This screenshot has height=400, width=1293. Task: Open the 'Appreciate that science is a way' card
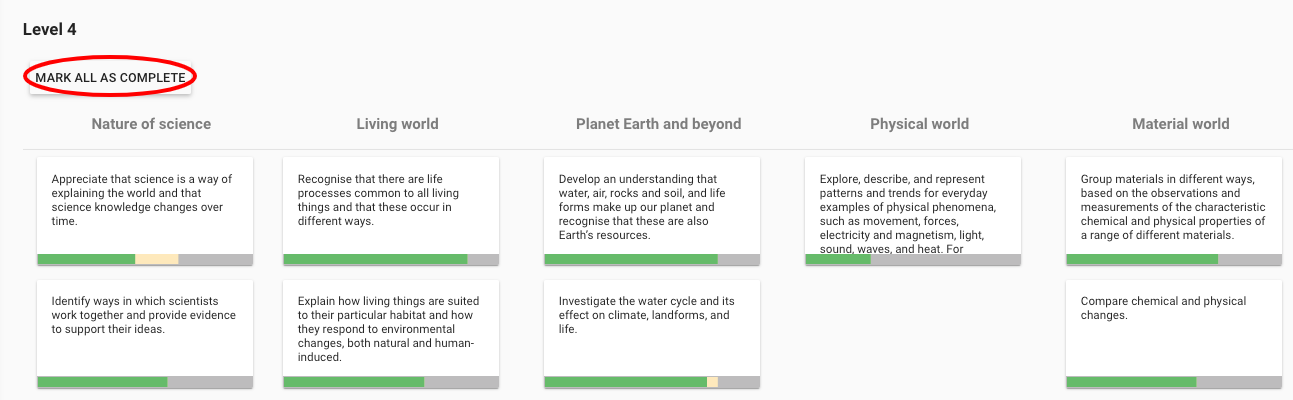click(x=145, y=200)
